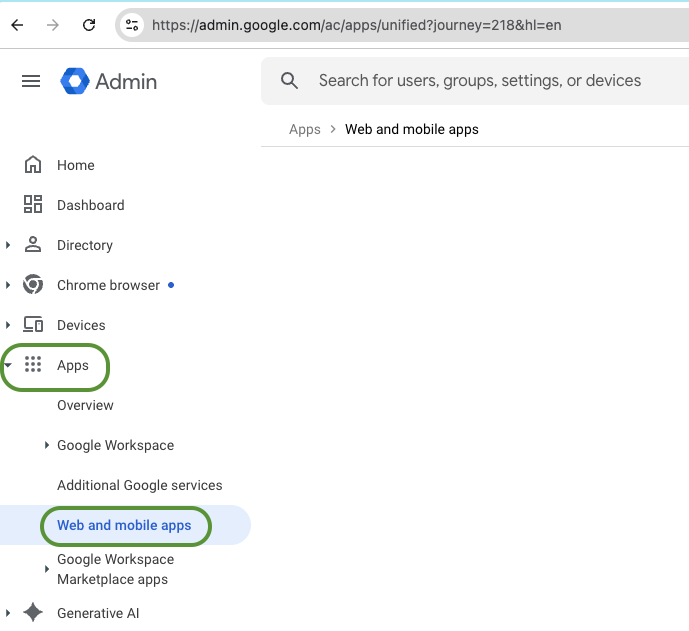Click the Directory person icon
Image resolution: width=689 pixels, height=631 pixels.
point(33,244)
